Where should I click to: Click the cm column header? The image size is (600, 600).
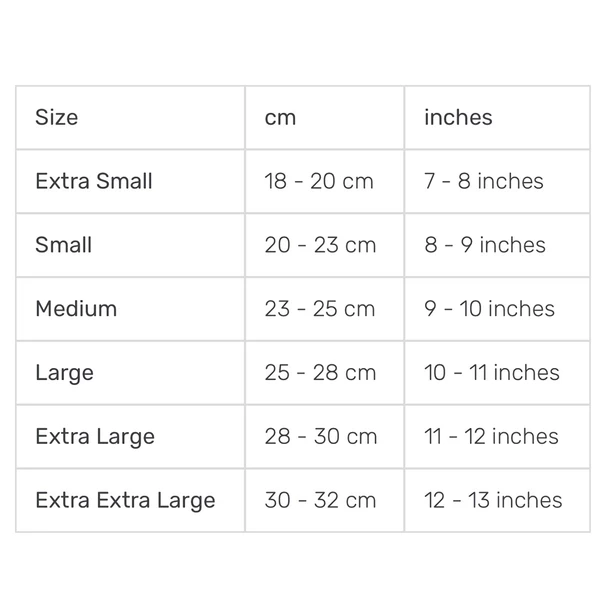pos(280,117)
